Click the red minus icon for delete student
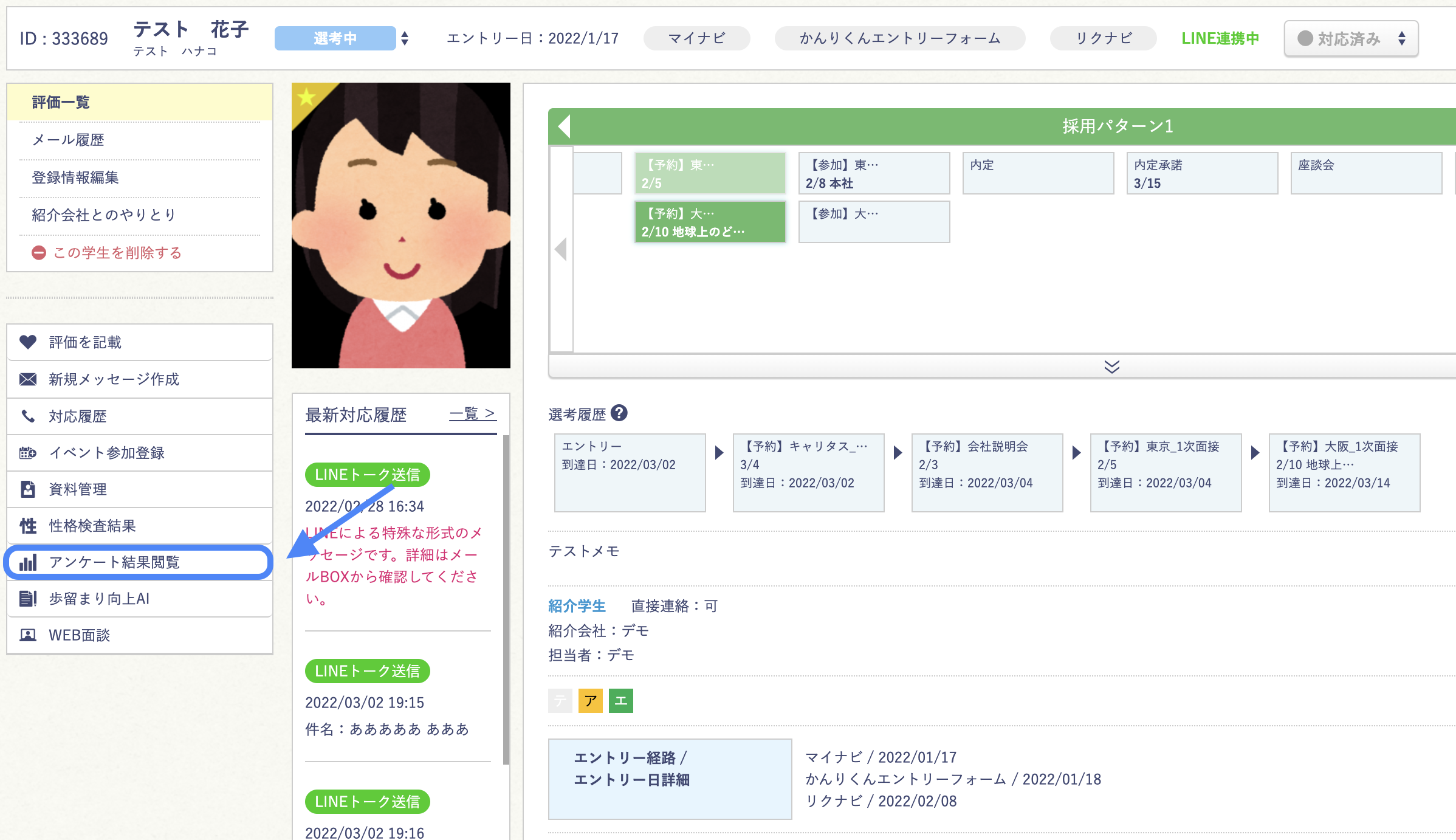 coord(39,253)
